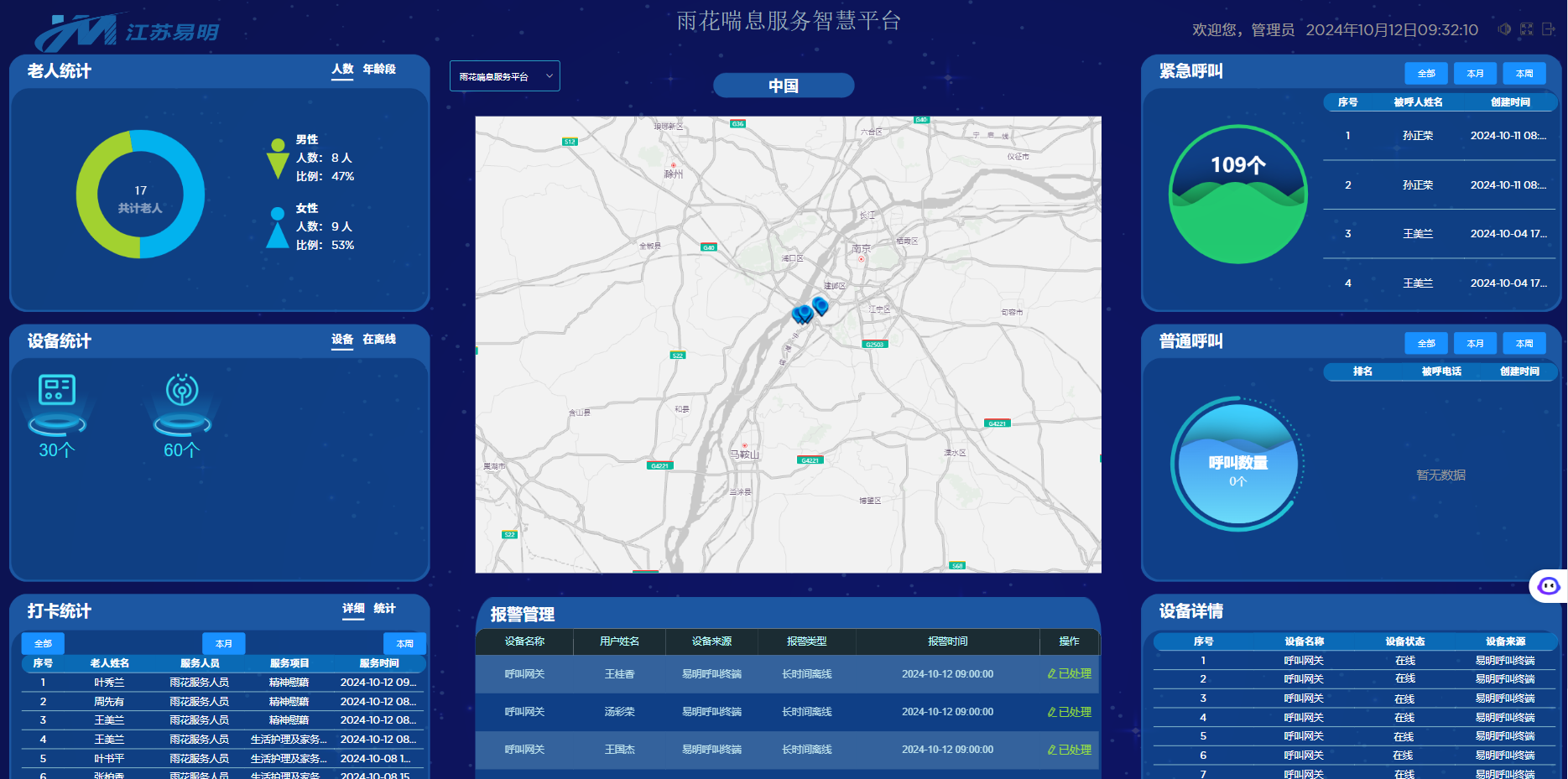Click the 中国 map region button
Screen dimensions: 1568x779
point(784,86)
